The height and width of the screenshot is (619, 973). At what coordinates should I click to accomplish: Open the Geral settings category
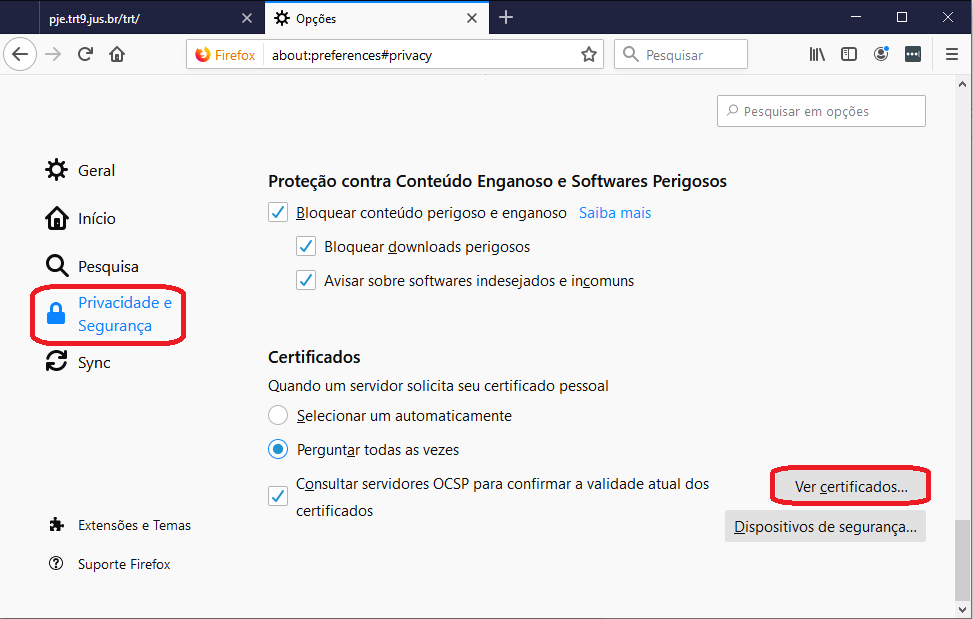80,170
